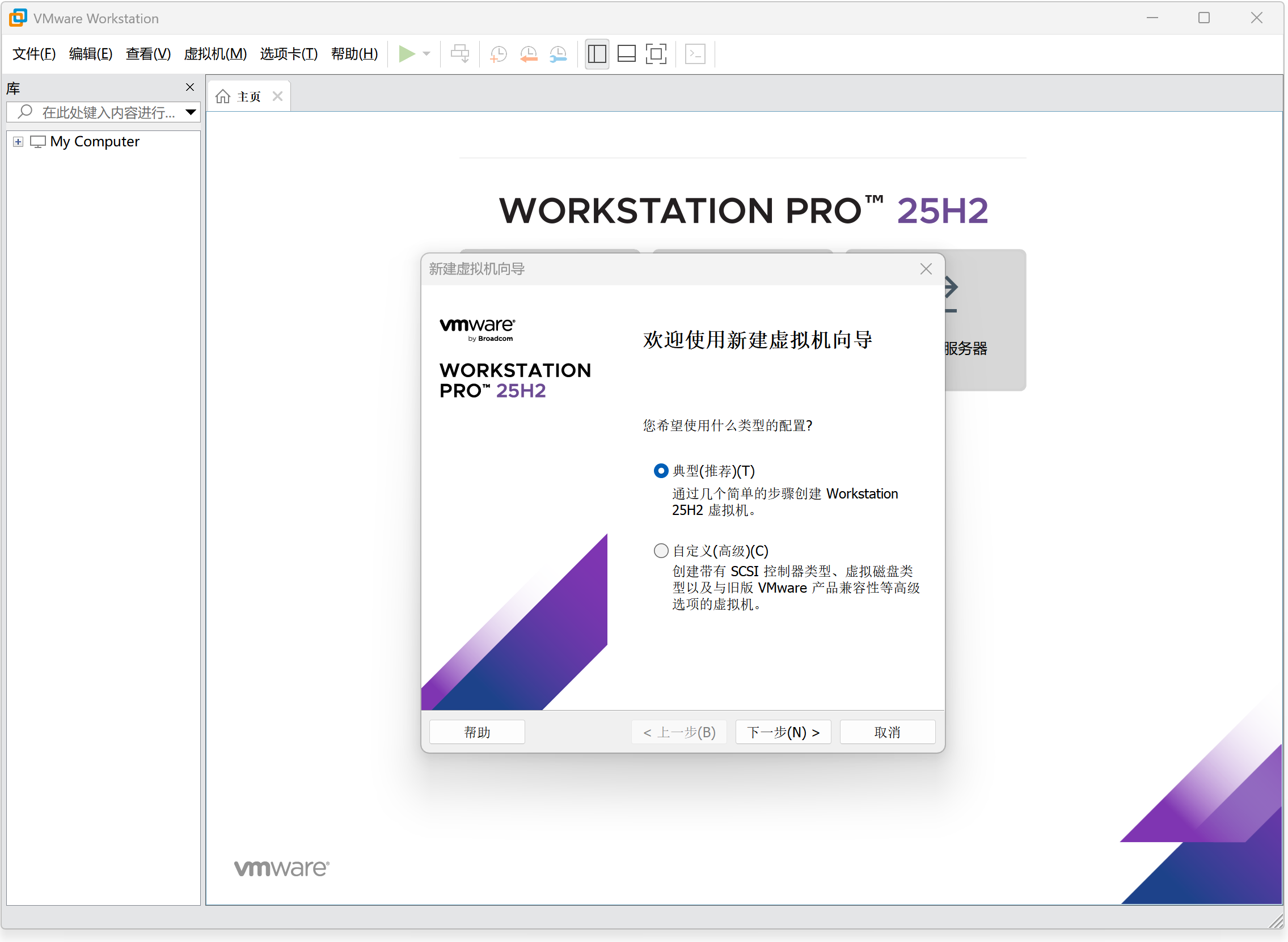Open the snapshot manager

(558, 54)
